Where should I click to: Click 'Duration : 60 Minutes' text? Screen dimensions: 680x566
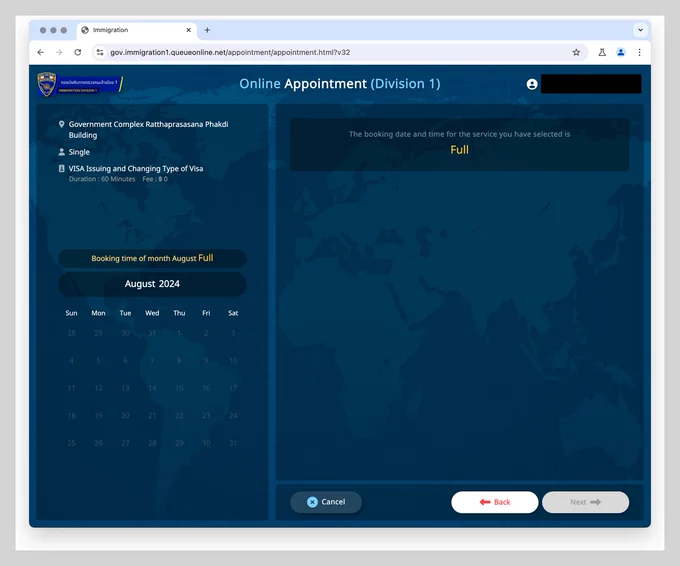tap(102, 179)
